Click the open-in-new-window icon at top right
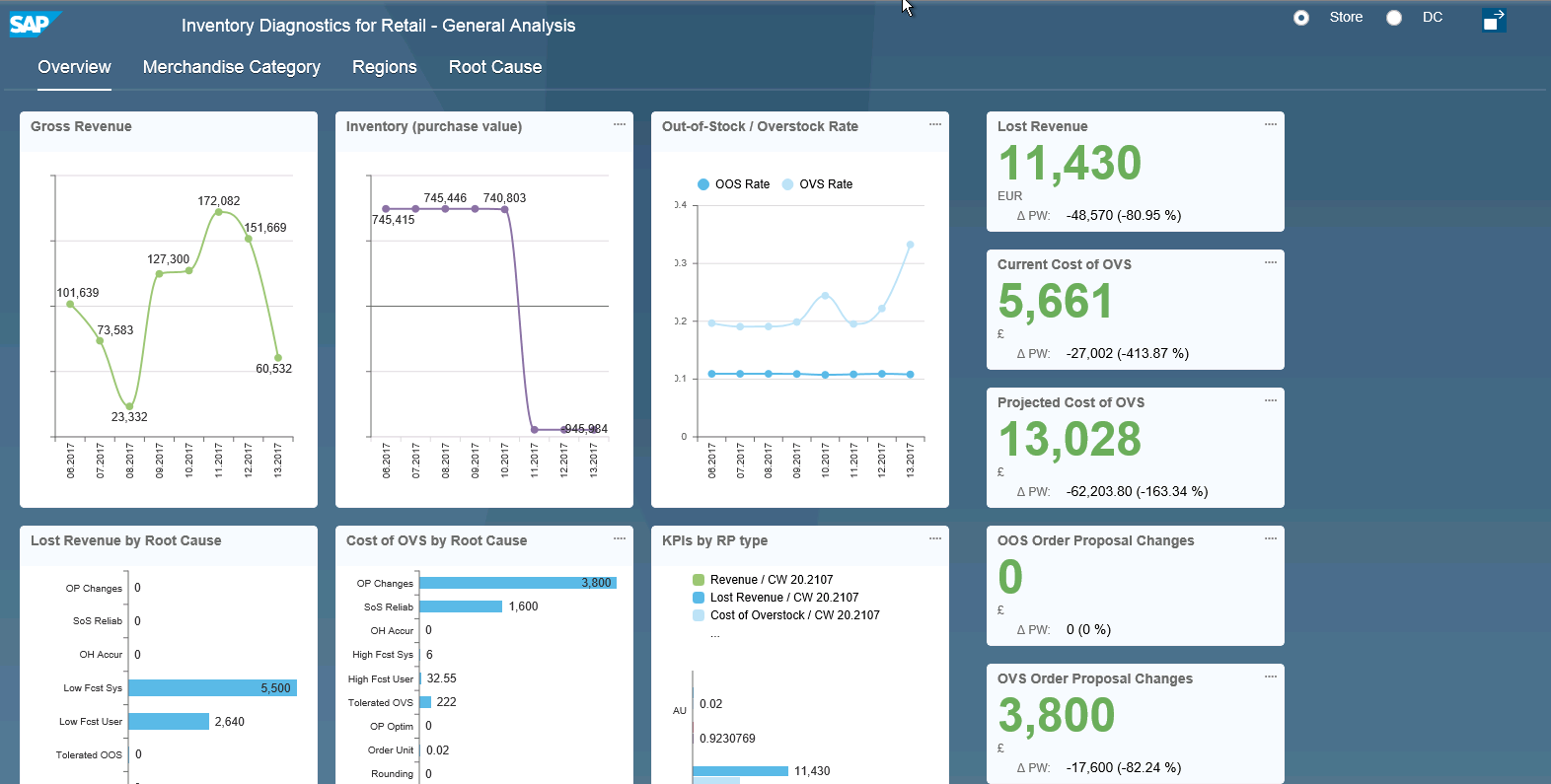This screenshot has height=784, width=1551. coord(1494,20)
